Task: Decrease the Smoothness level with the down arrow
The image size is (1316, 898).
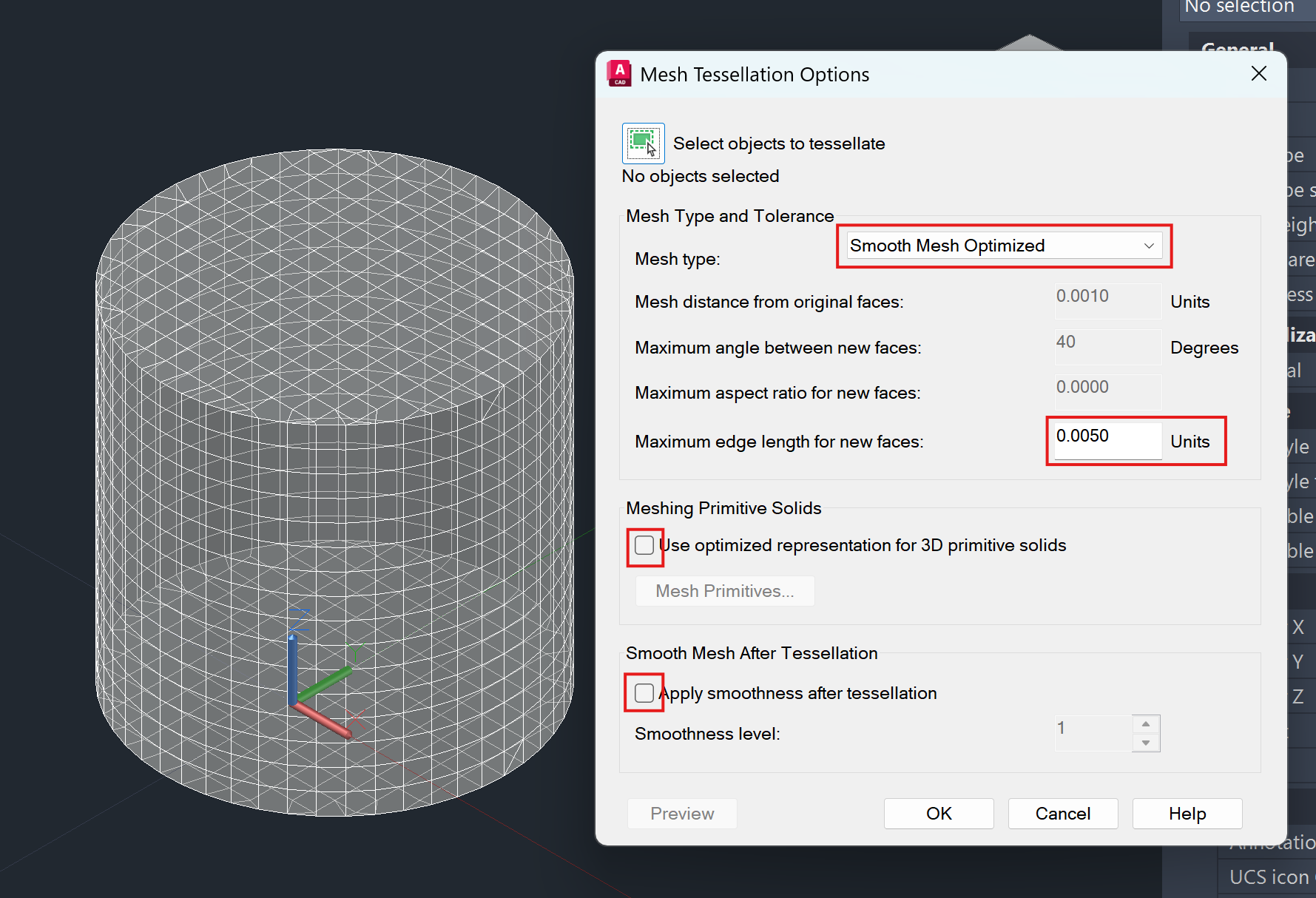Action: [x=1146, y=743]
